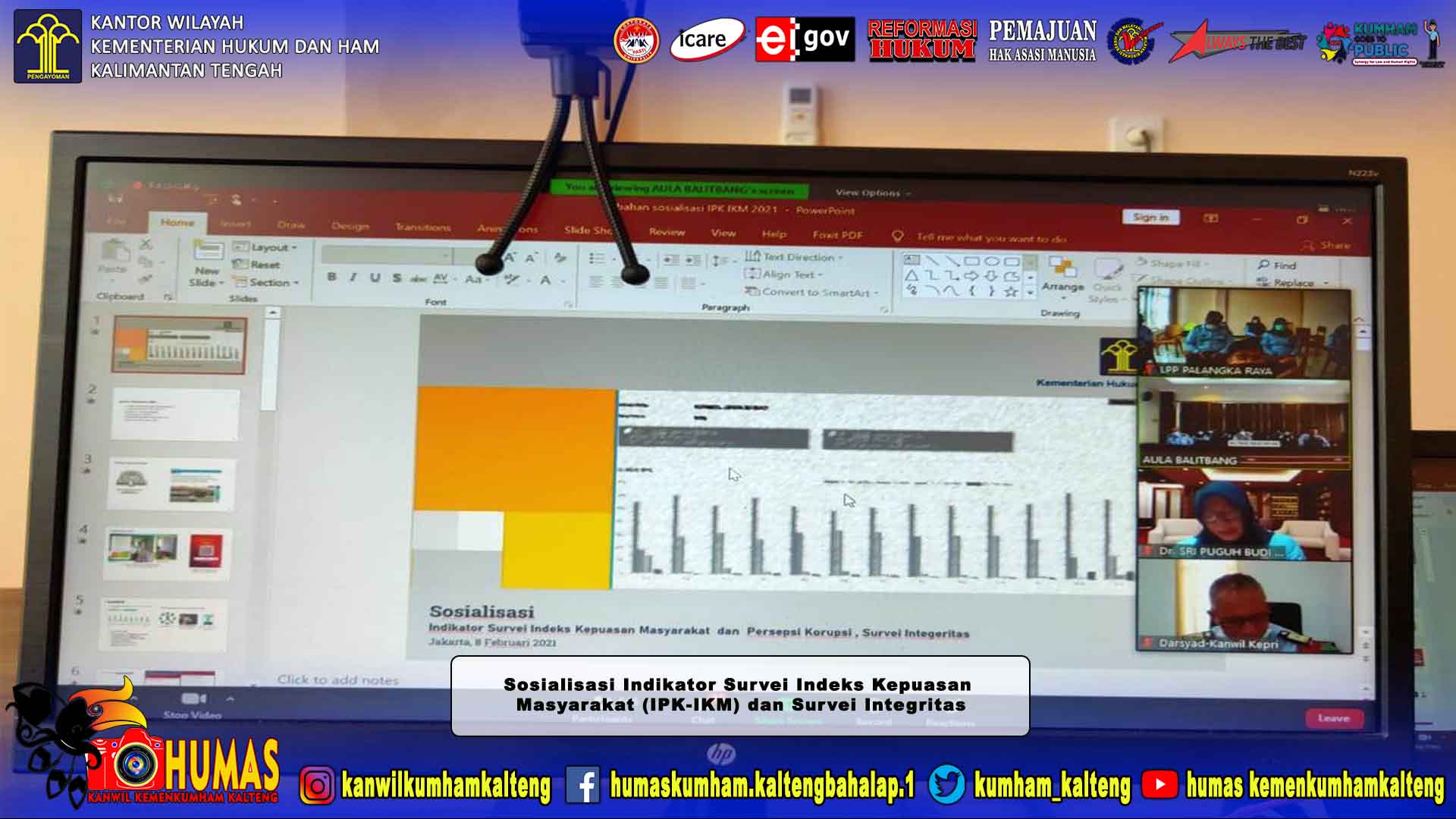This screenshot has height=819, width=1456.
Task: Select slide 3 thumbnail in slide panel
Action: point(172,484)
